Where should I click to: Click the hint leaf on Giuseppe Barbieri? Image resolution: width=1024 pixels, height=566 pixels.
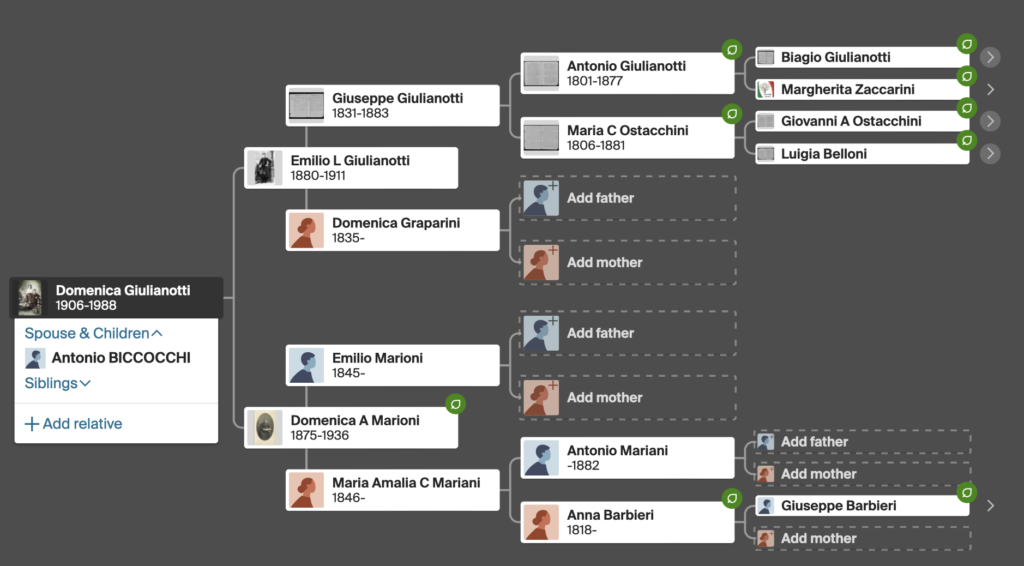[x=967, y=493]
